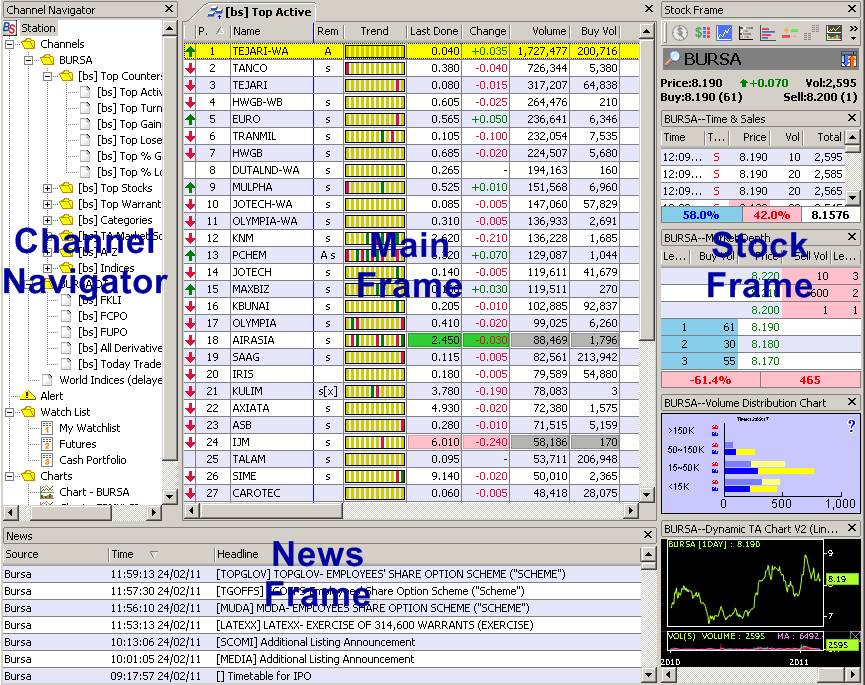The height and width of the screenshot is (685, 865).
Task: Click the buy/sell arrows icon beside BURSA
Action: 848,59
